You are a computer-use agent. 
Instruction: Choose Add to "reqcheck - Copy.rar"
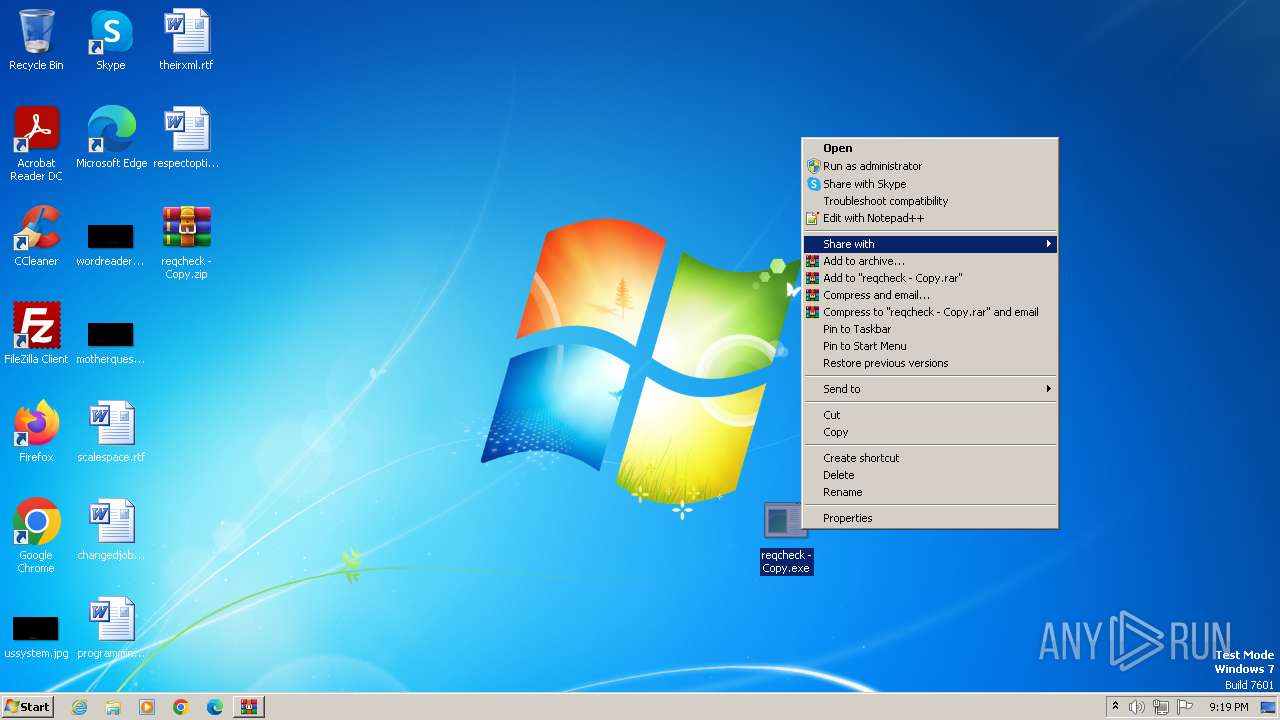930,278
